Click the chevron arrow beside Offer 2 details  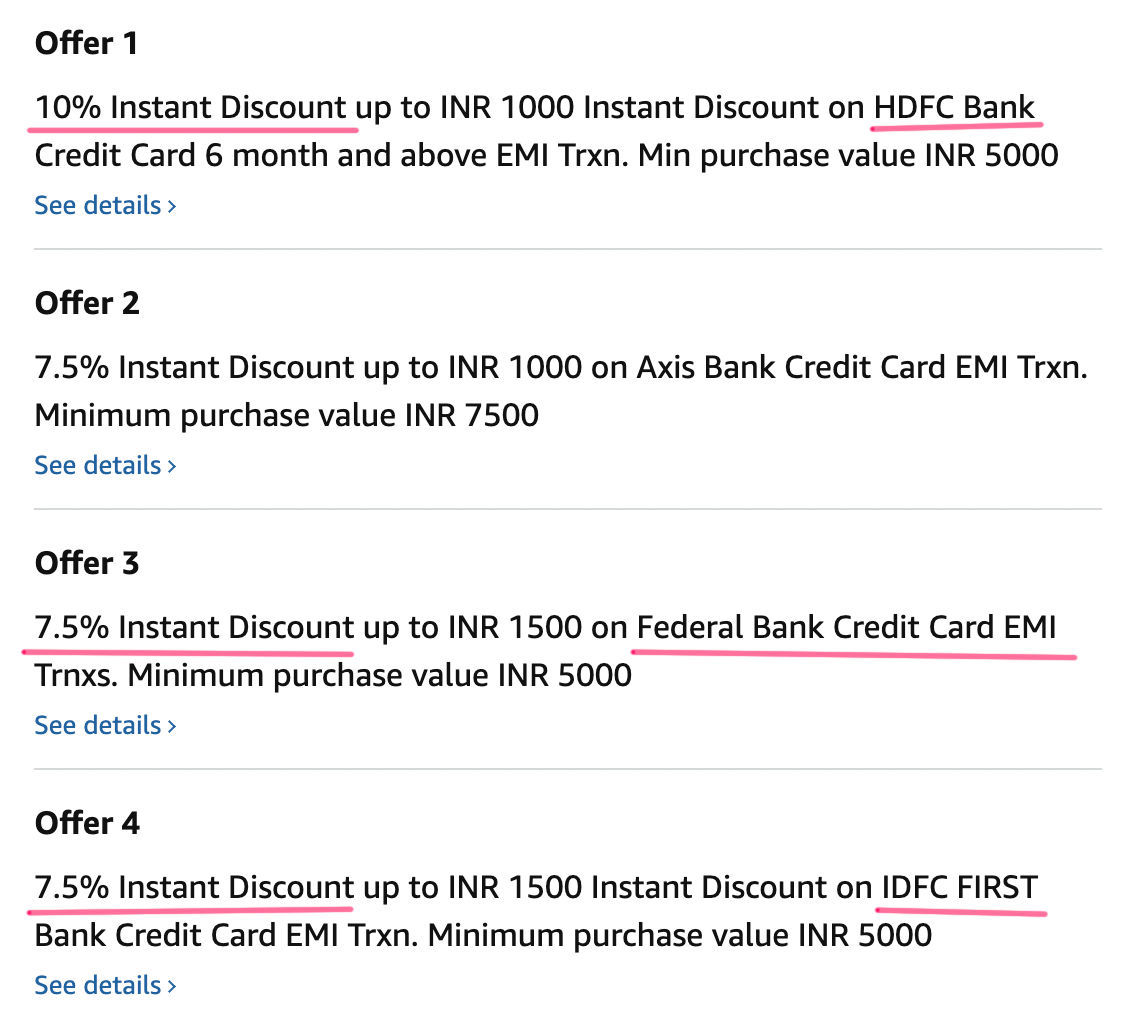[x=171, y=467]
